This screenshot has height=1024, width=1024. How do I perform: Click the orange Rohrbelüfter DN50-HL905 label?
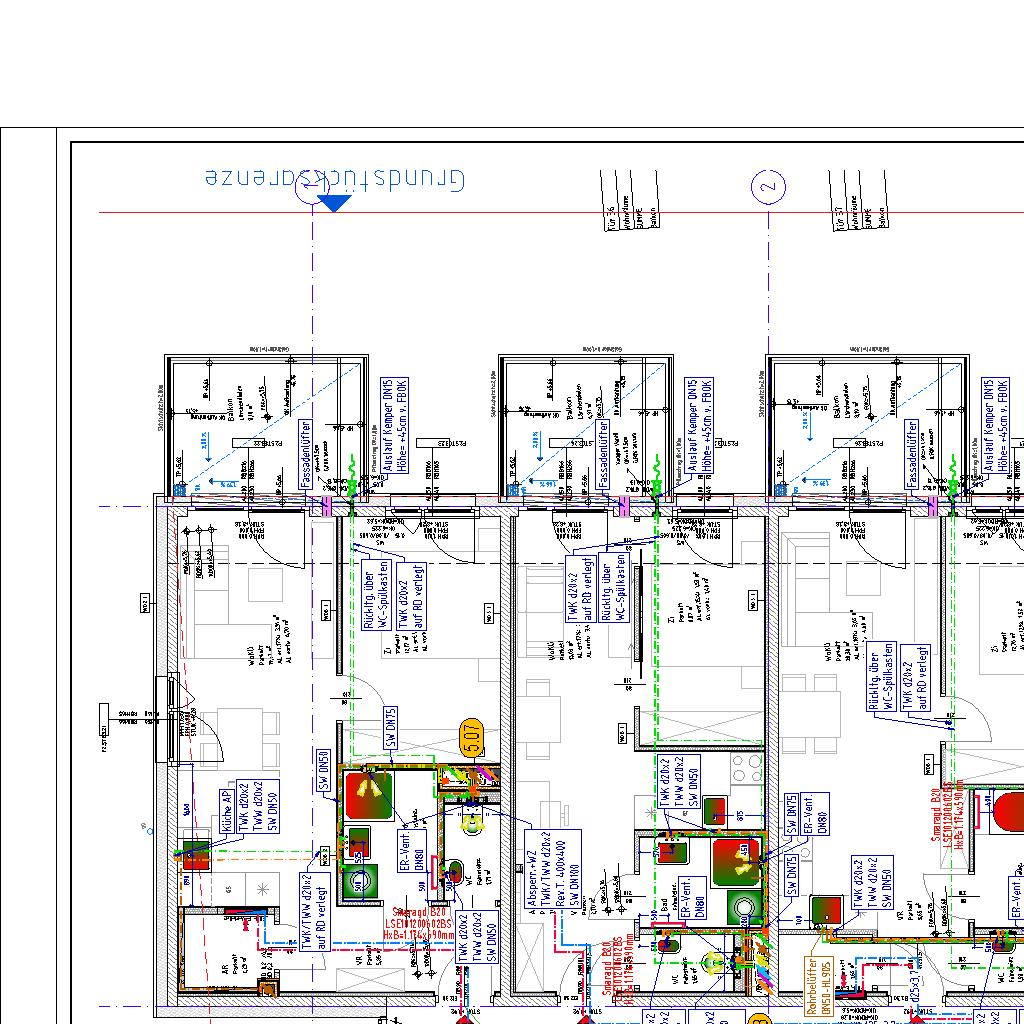pyautogui.click(x=818, y=985)
